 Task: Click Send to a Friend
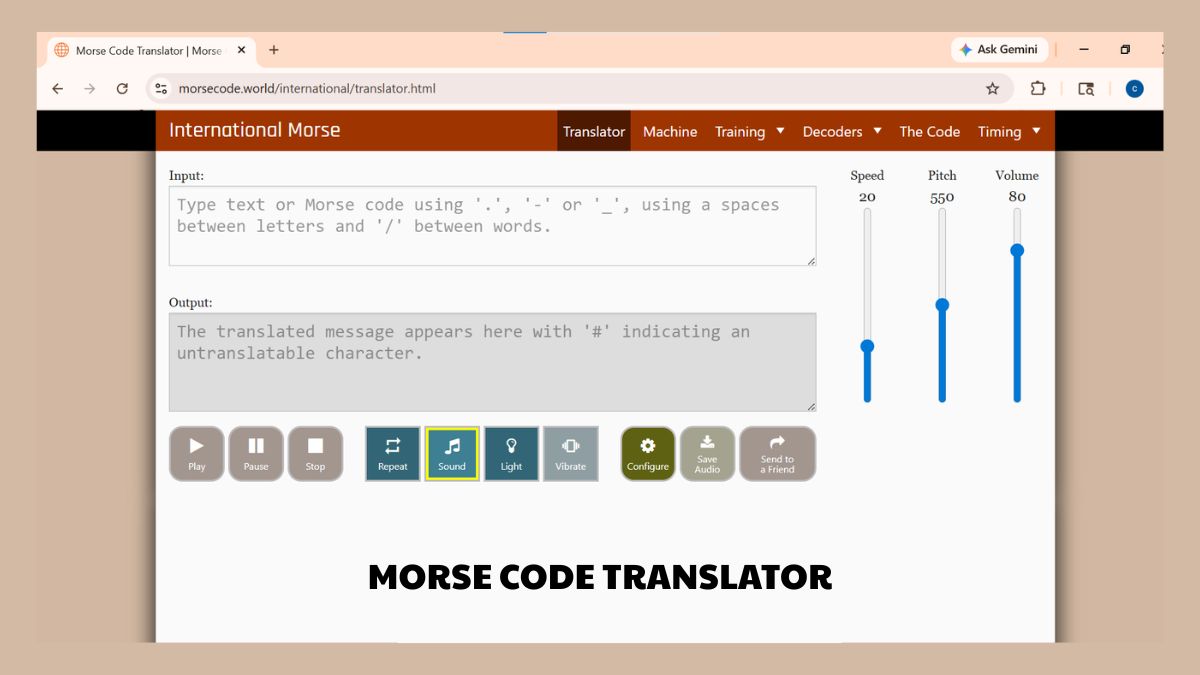point(777,454)
